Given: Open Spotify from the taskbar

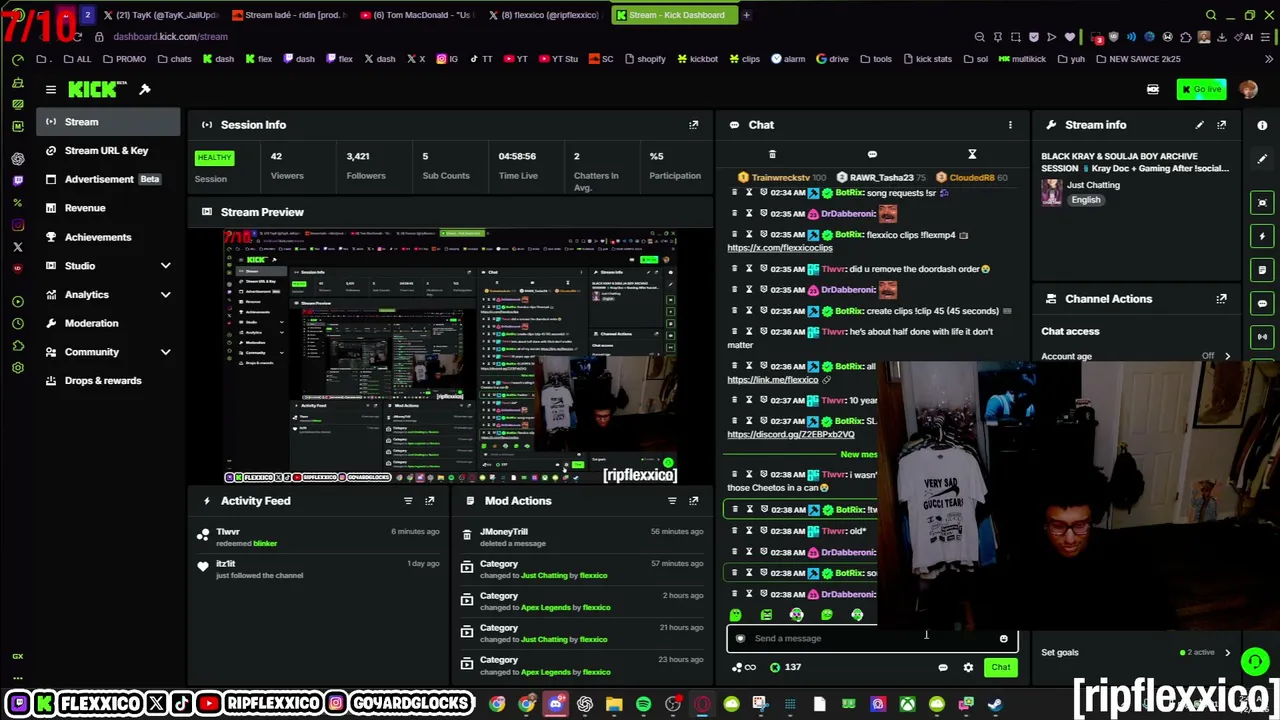Looking at the screenshot, I should click(x=644, y=704).
